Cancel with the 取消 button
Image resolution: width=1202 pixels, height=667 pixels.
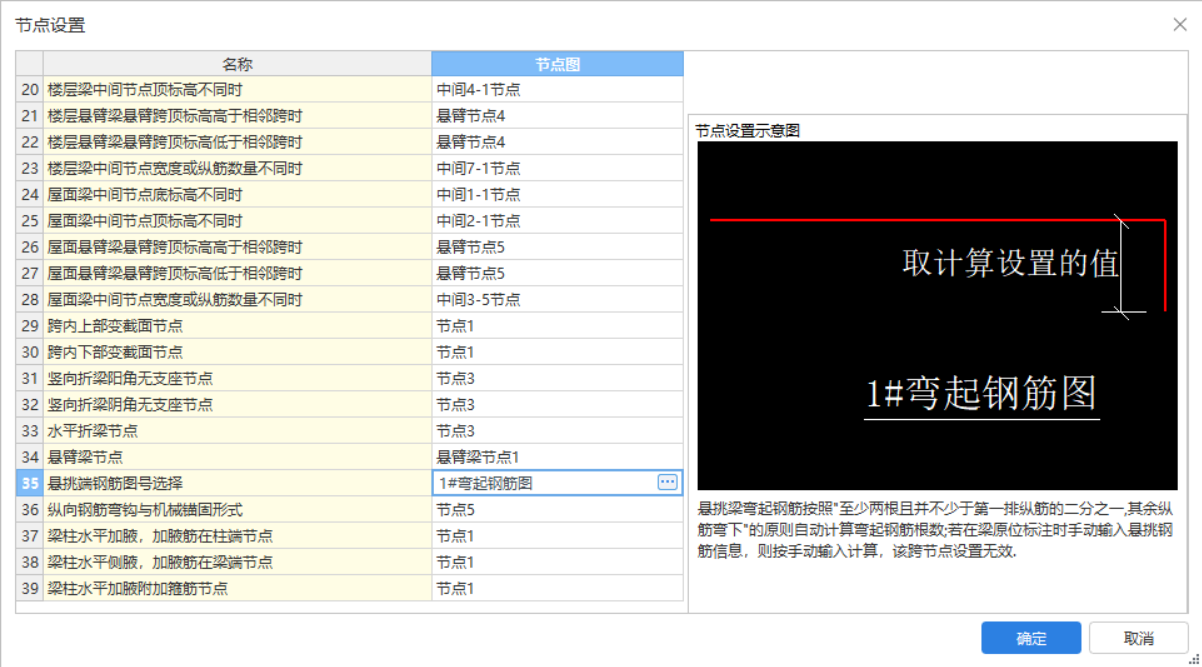click(x=1139, y=638)
